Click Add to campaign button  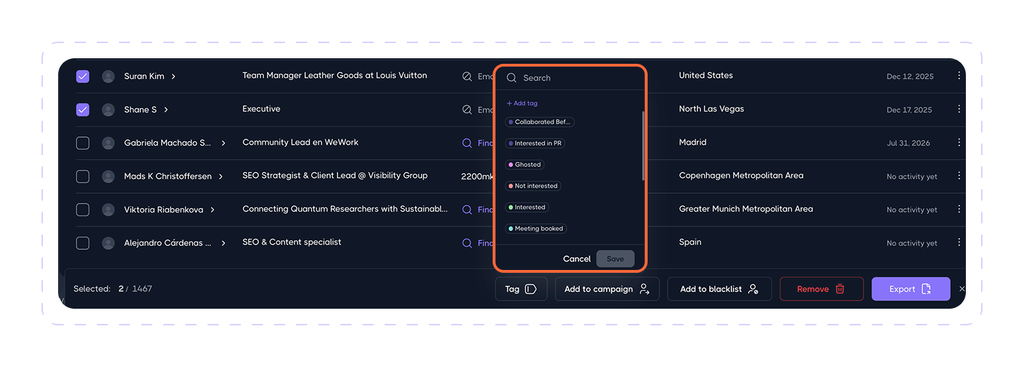pyautogui.click(x=607, y=289)
